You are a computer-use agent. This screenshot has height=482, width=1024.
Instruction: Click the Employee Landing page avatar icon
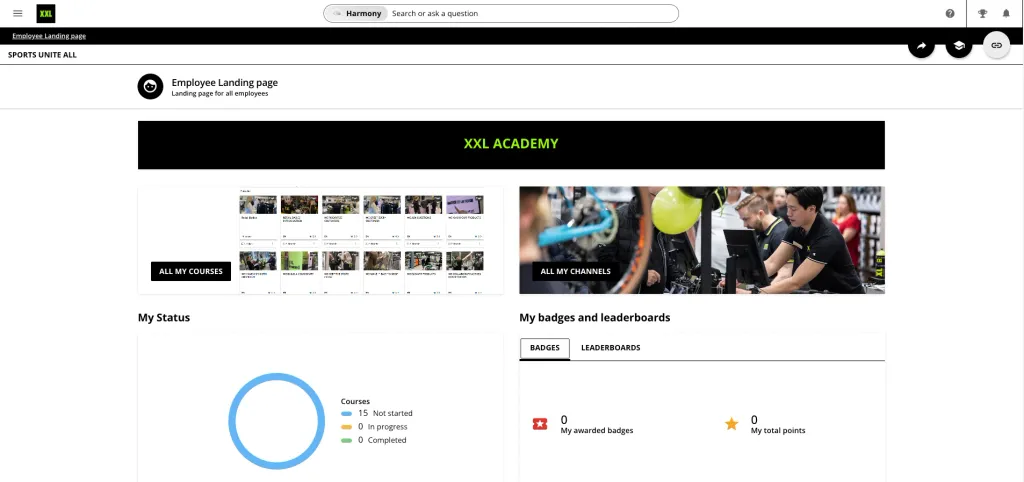point(150,87)
